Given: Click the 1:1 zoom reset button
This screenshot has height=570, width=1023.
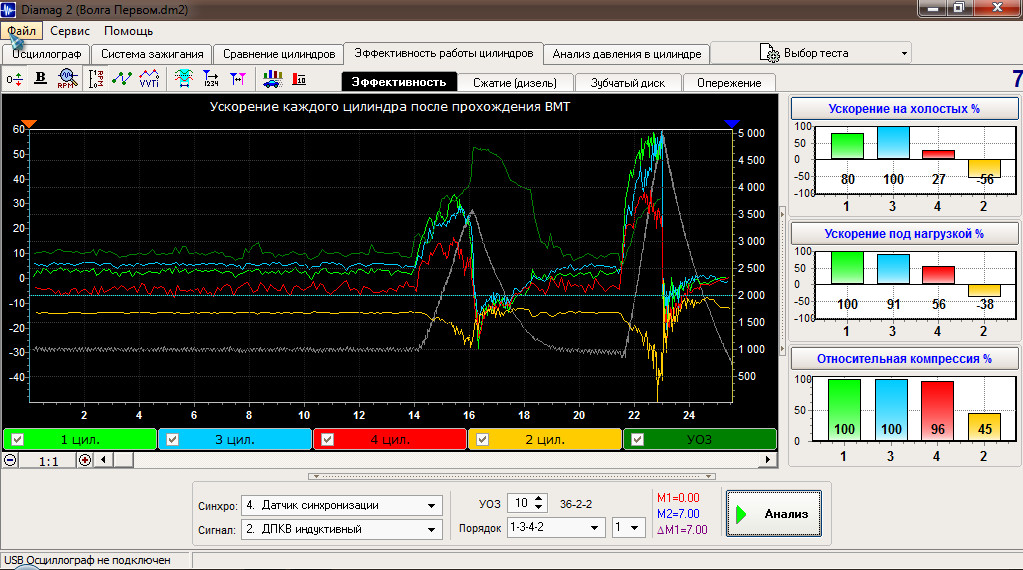Looking at the screenshot, I should [x=48, y=461].
